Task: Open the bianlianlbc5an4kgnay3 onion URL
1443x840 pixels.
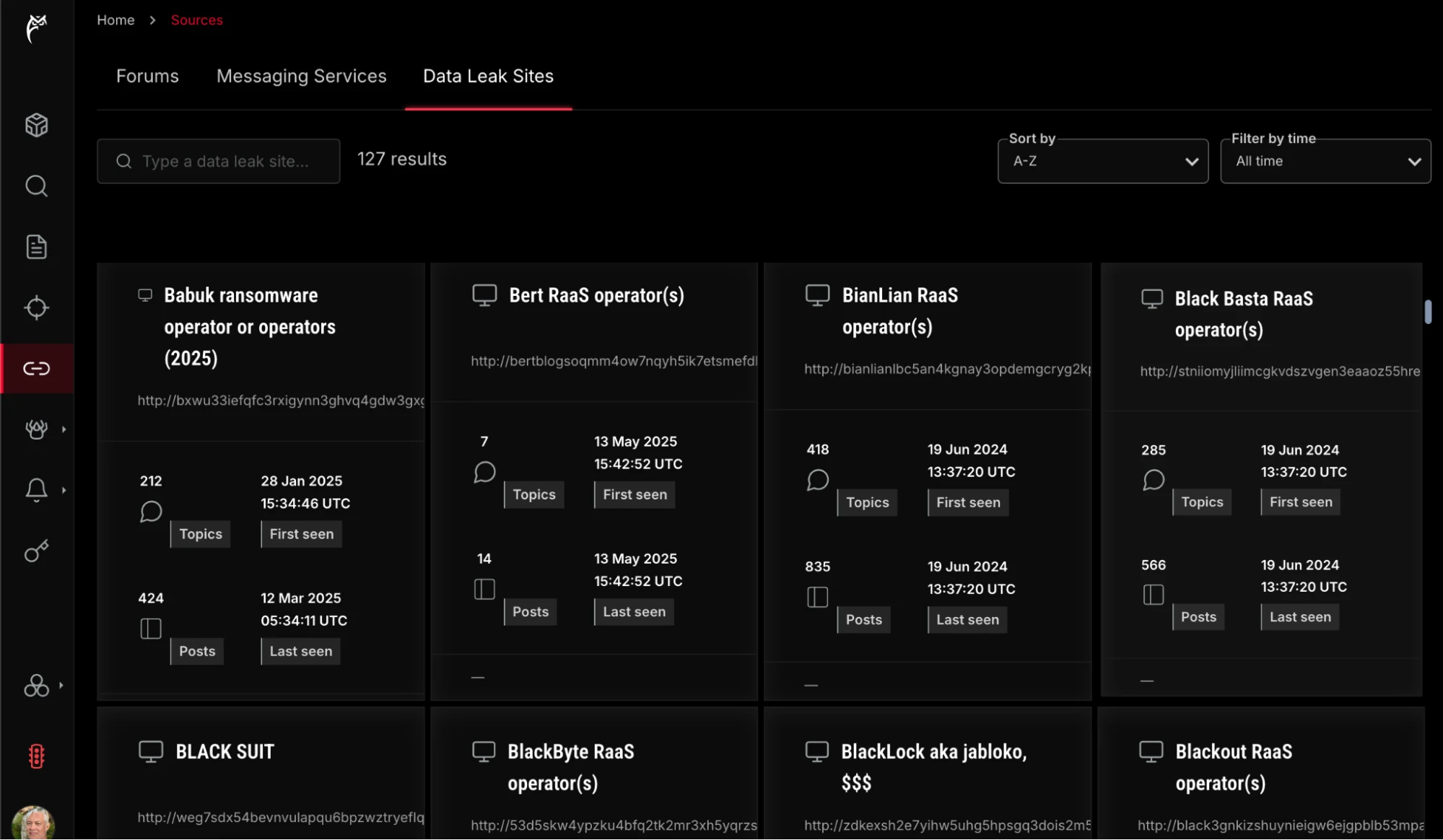Action: click(948, 369)
